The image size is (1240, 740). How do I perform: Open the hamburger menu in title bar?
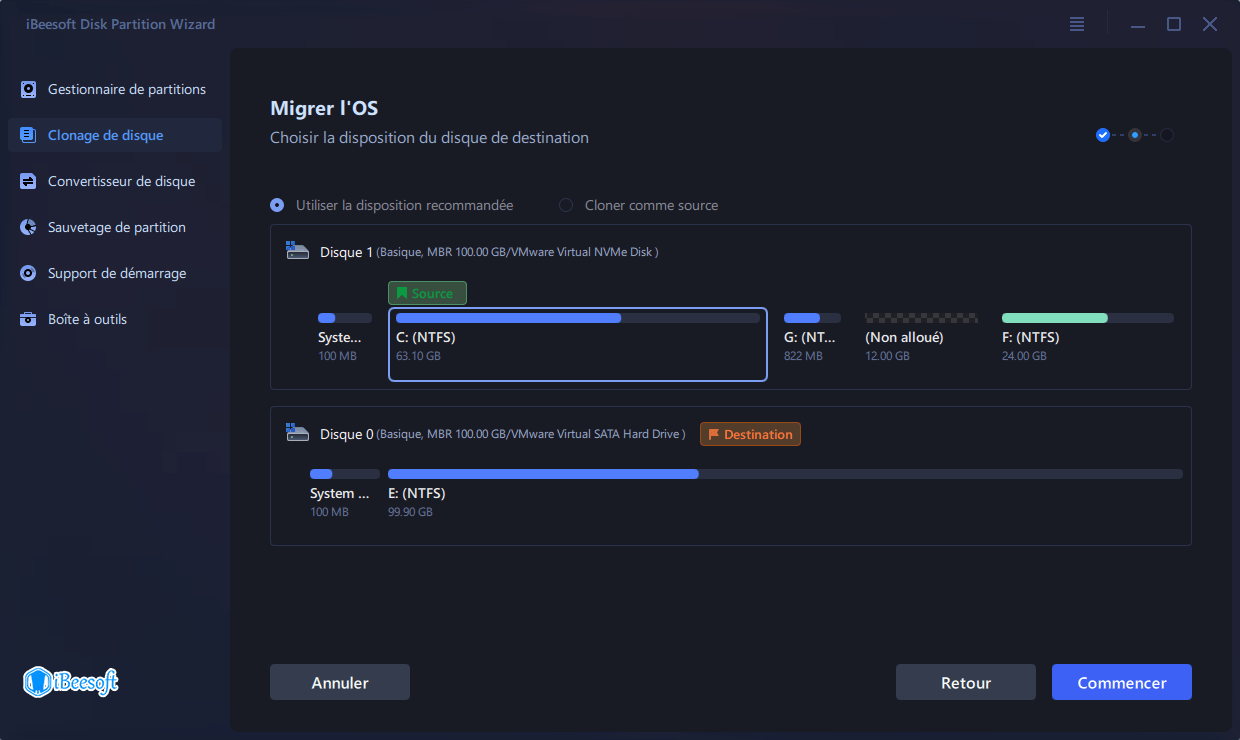point(1077,24)
